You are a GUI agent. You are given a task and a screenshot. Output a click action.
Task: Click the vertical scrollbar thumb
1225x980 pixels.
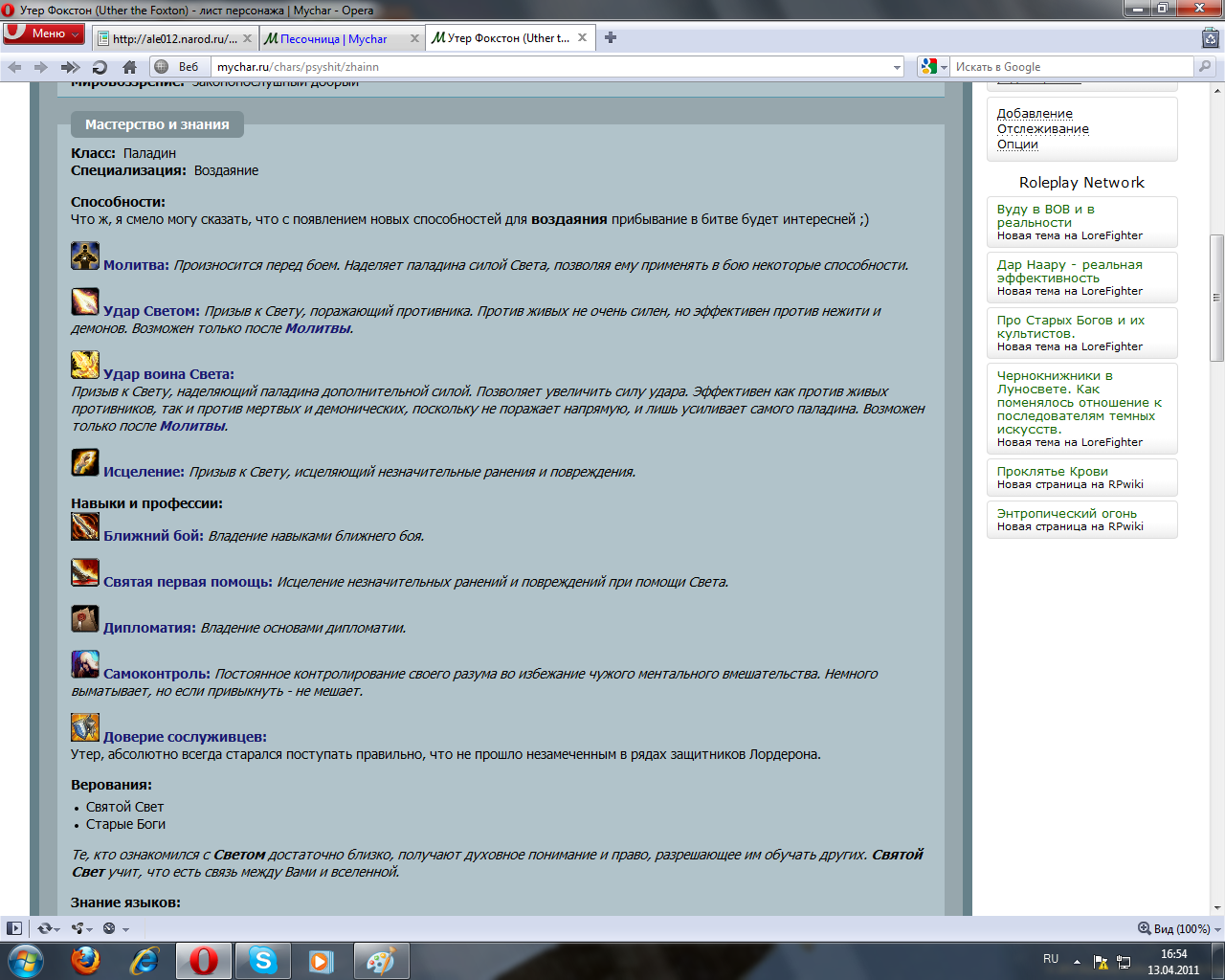(1217, 298)
